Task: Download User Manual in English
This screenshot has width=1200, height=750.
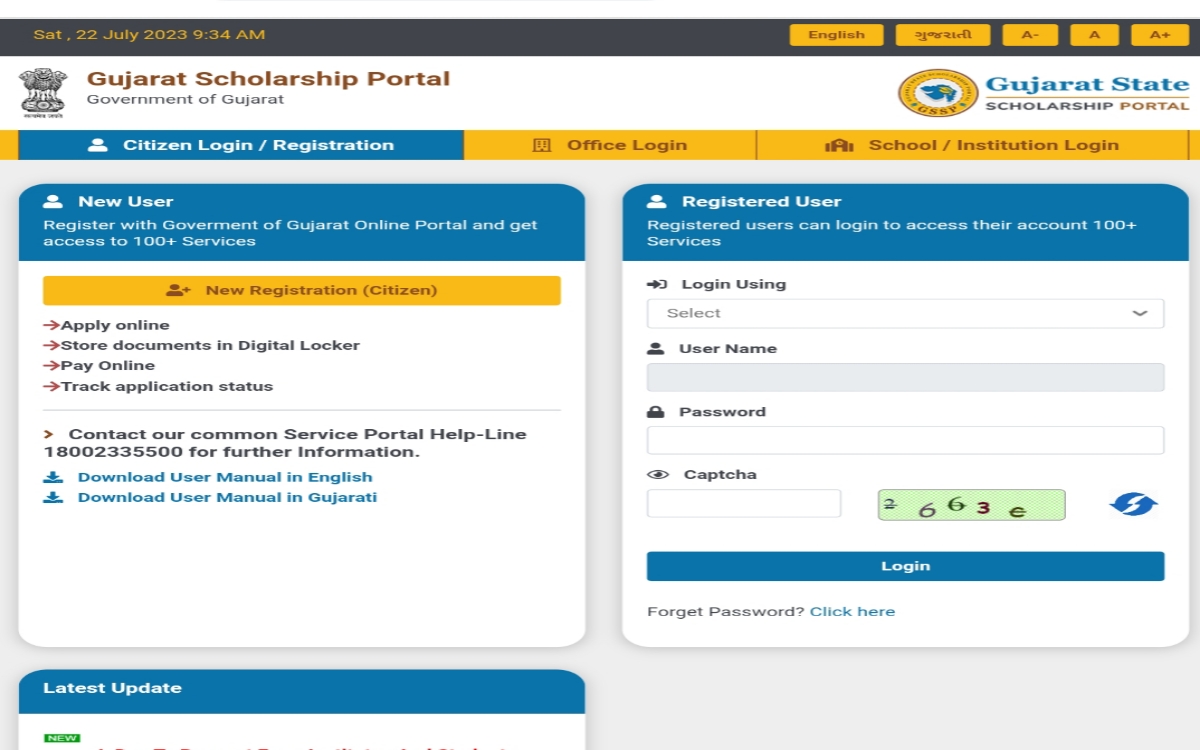Action: [x=225, y=477]
